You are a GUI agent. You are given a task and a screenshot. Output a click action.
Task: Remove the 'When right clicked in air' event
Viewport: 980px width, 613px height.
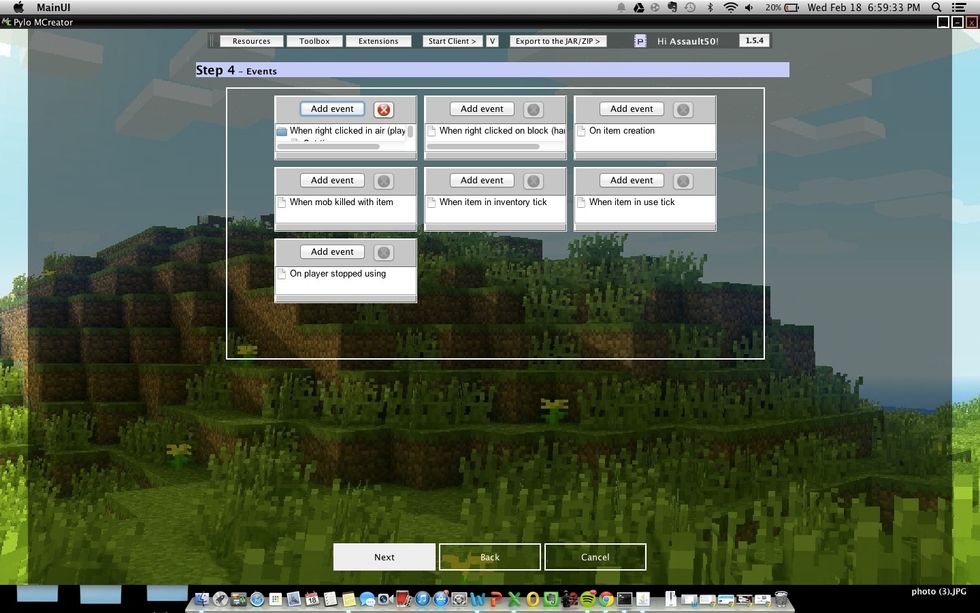[x=383, y=110]
